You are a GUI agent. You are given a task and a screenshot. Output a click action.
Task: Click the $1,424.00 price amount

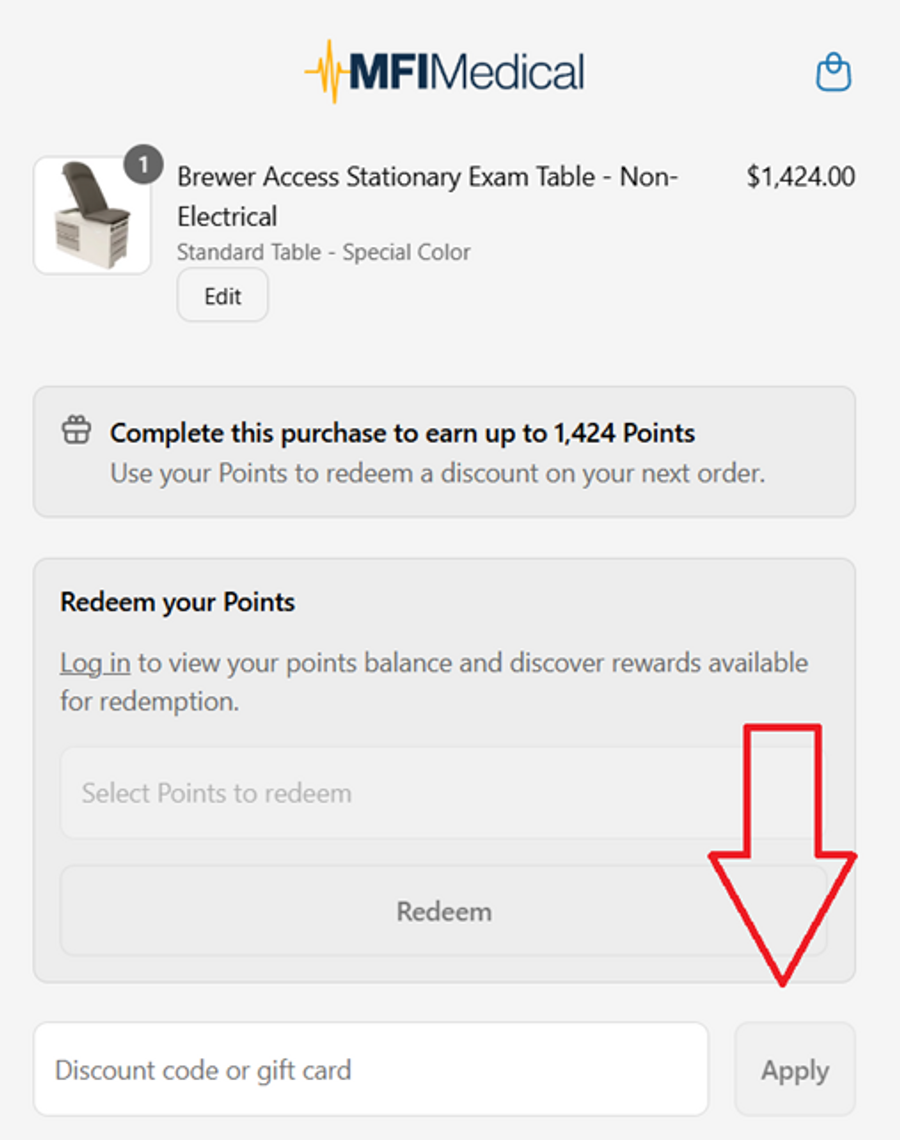tap(800, 177)
